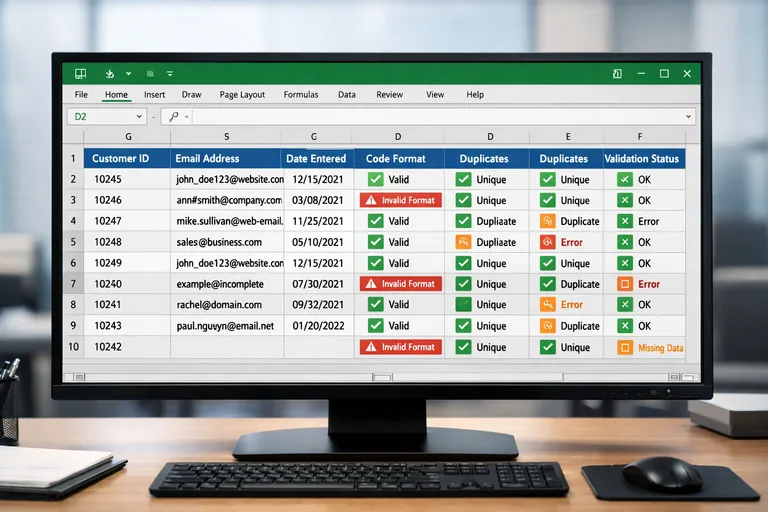Click the green X icon beside Error in row 4

coord(625,221)
